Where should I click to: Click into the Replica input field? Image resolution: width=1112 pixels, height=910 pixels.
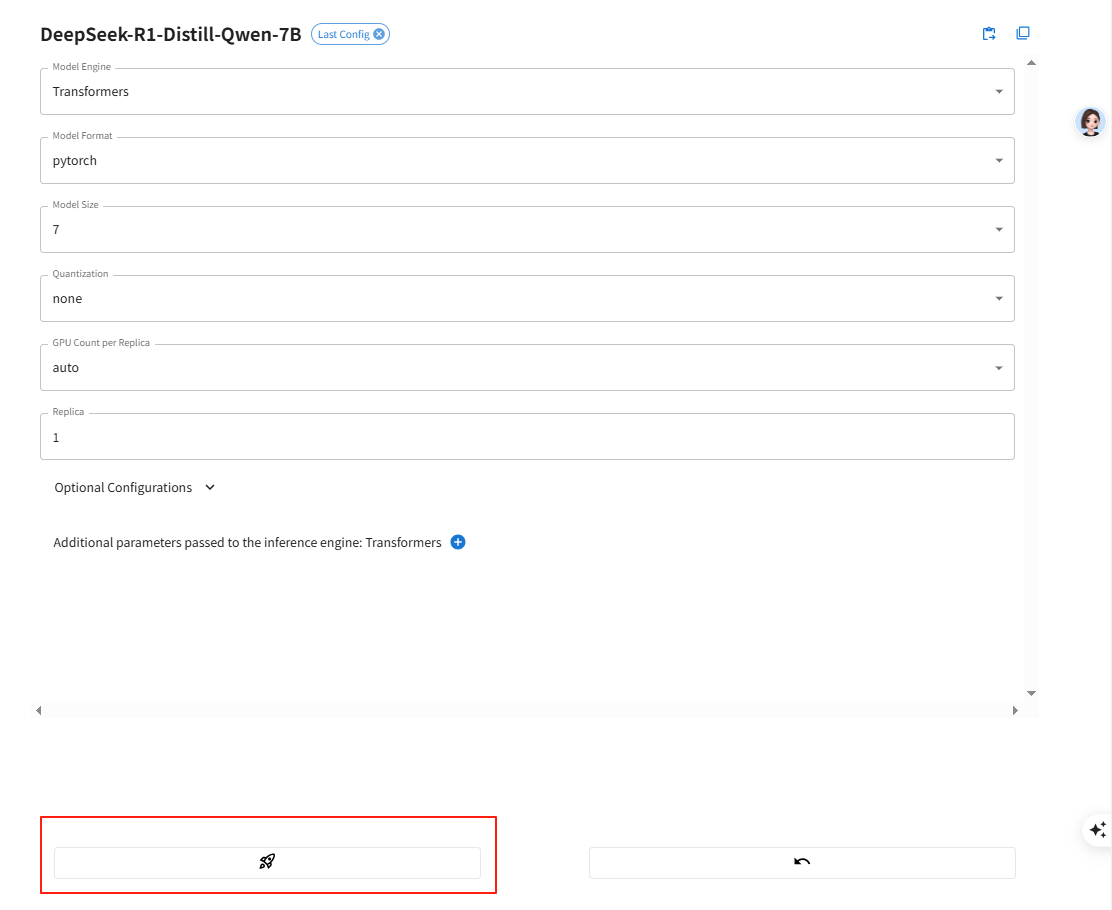click(527, 438)
